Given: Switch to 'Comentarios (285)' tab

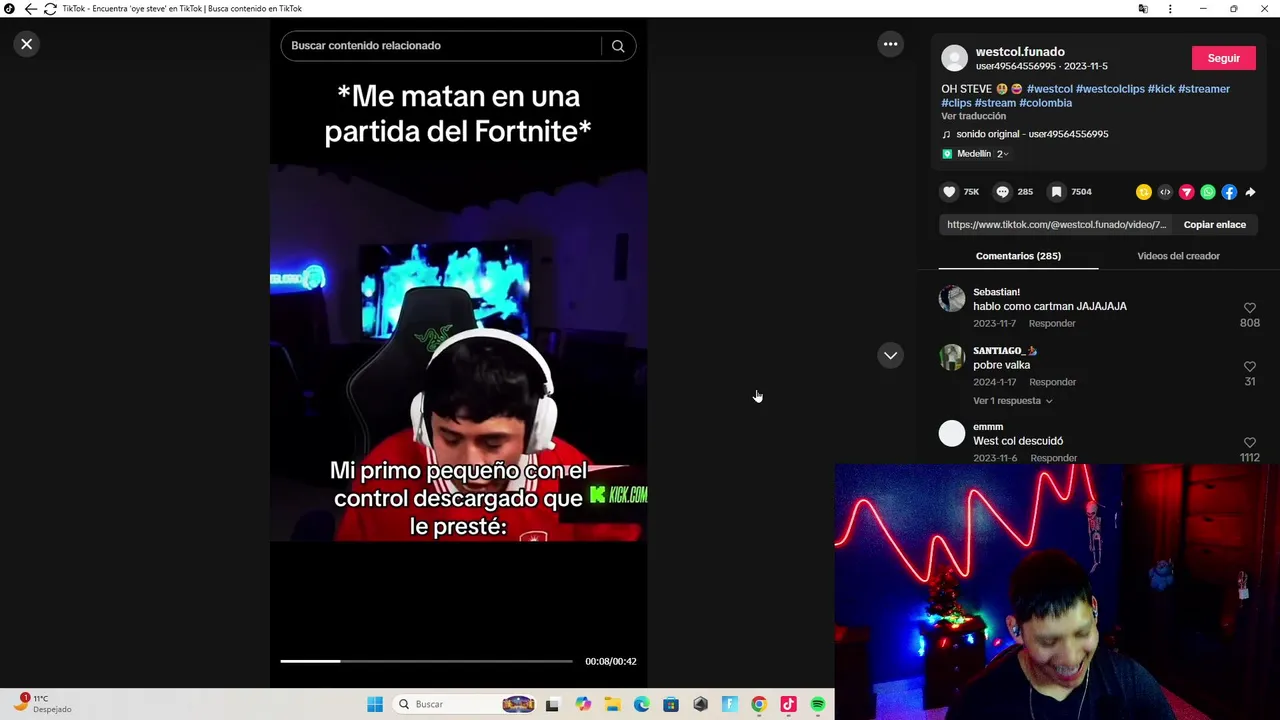Looking at the screenshot, I should pyautogui.click(x=1018, y=256).
